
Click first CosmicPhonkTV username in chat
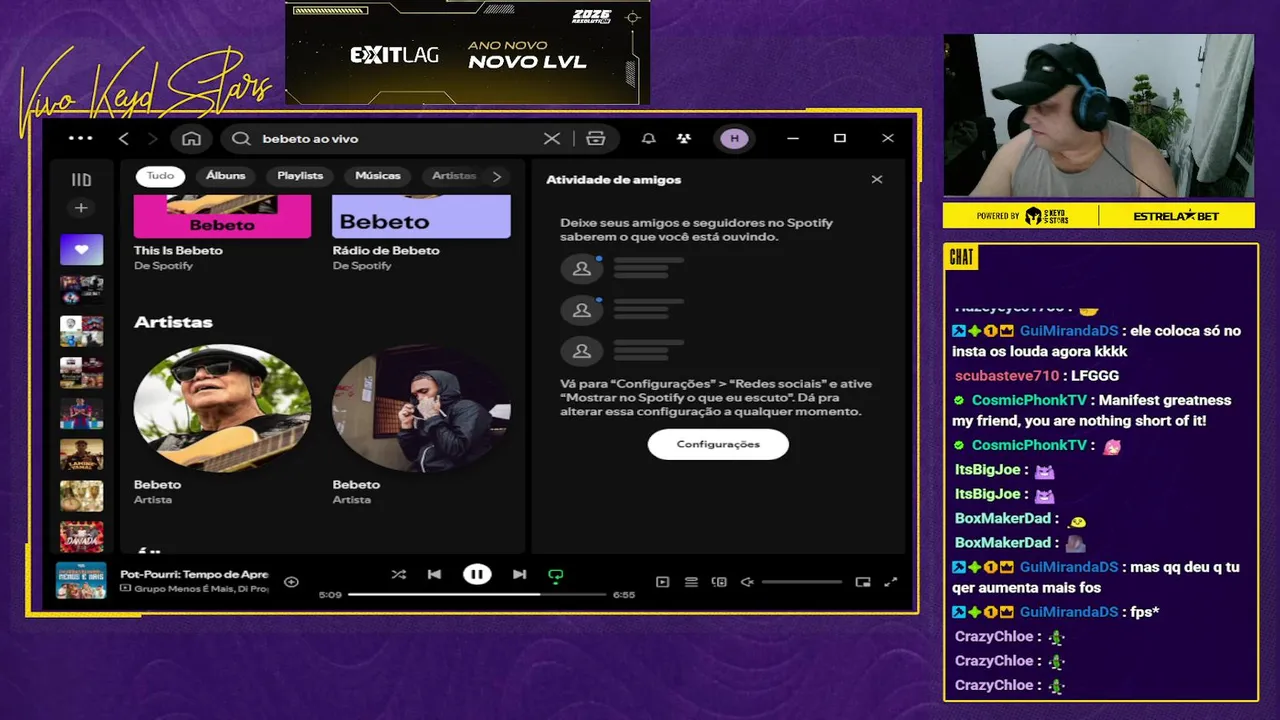pos(1029,400)
